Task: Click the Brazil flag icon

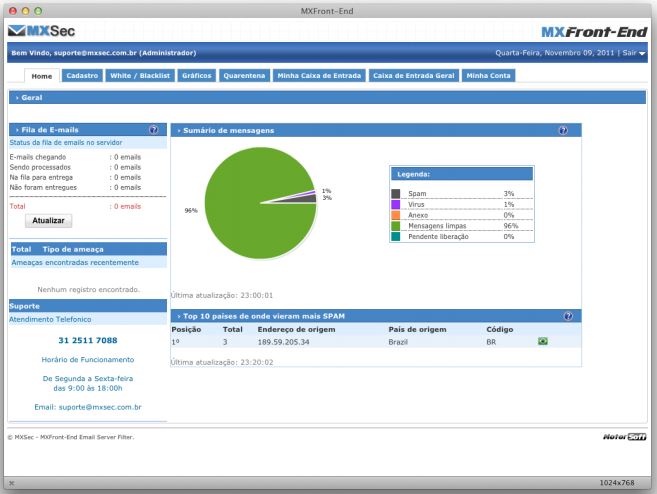Action: [x=543, y=342]
